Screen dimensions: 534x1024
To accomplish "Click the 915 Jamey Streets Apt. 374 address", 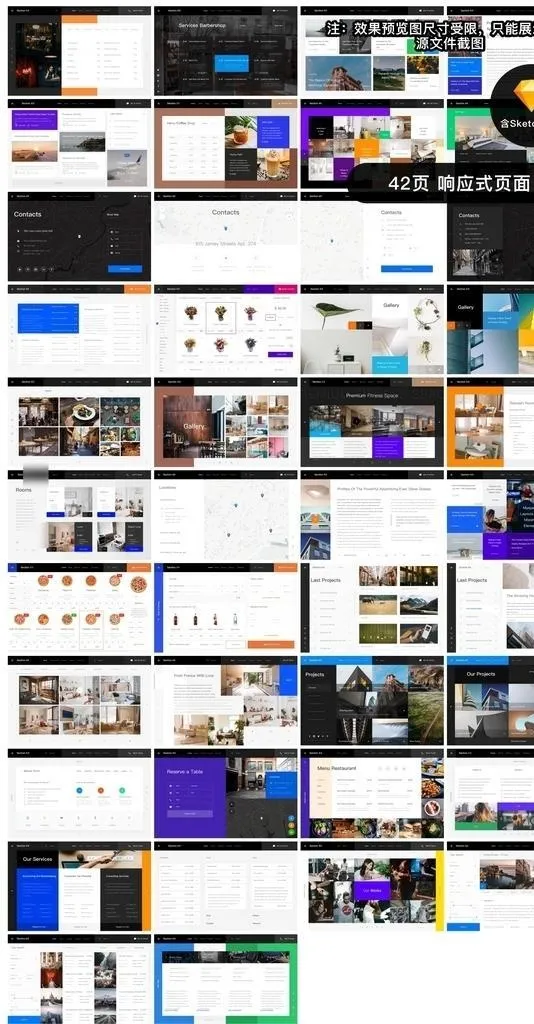I will [x=226, y=244].
